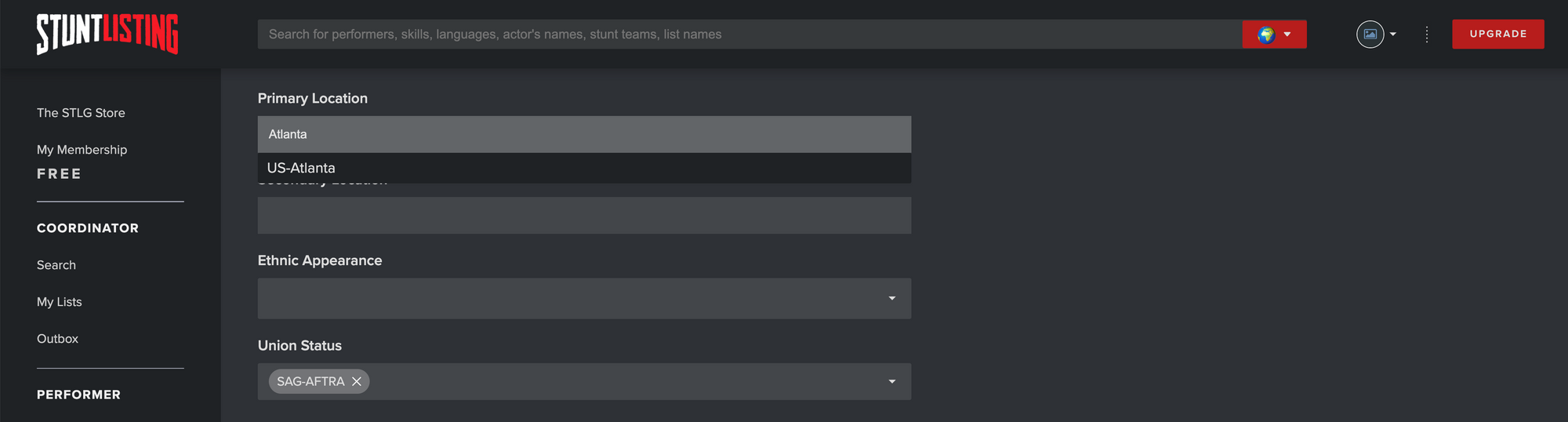The image size is (1568, 422).
Task: Expand the Union Status dropdown arrow
Action: pos(891,381)
